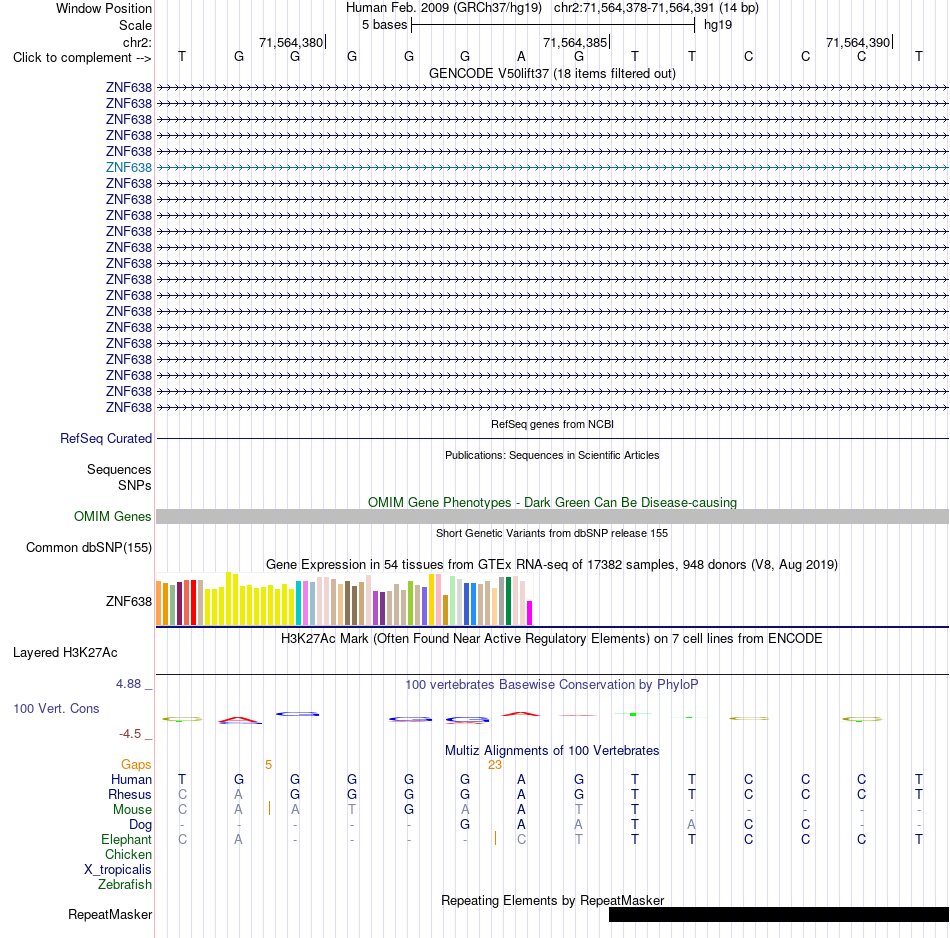This screenshot has width=950, height=938.
Task: Click 'Publications: Sequences in Scientific Articles' title
Action: point(552,455)
